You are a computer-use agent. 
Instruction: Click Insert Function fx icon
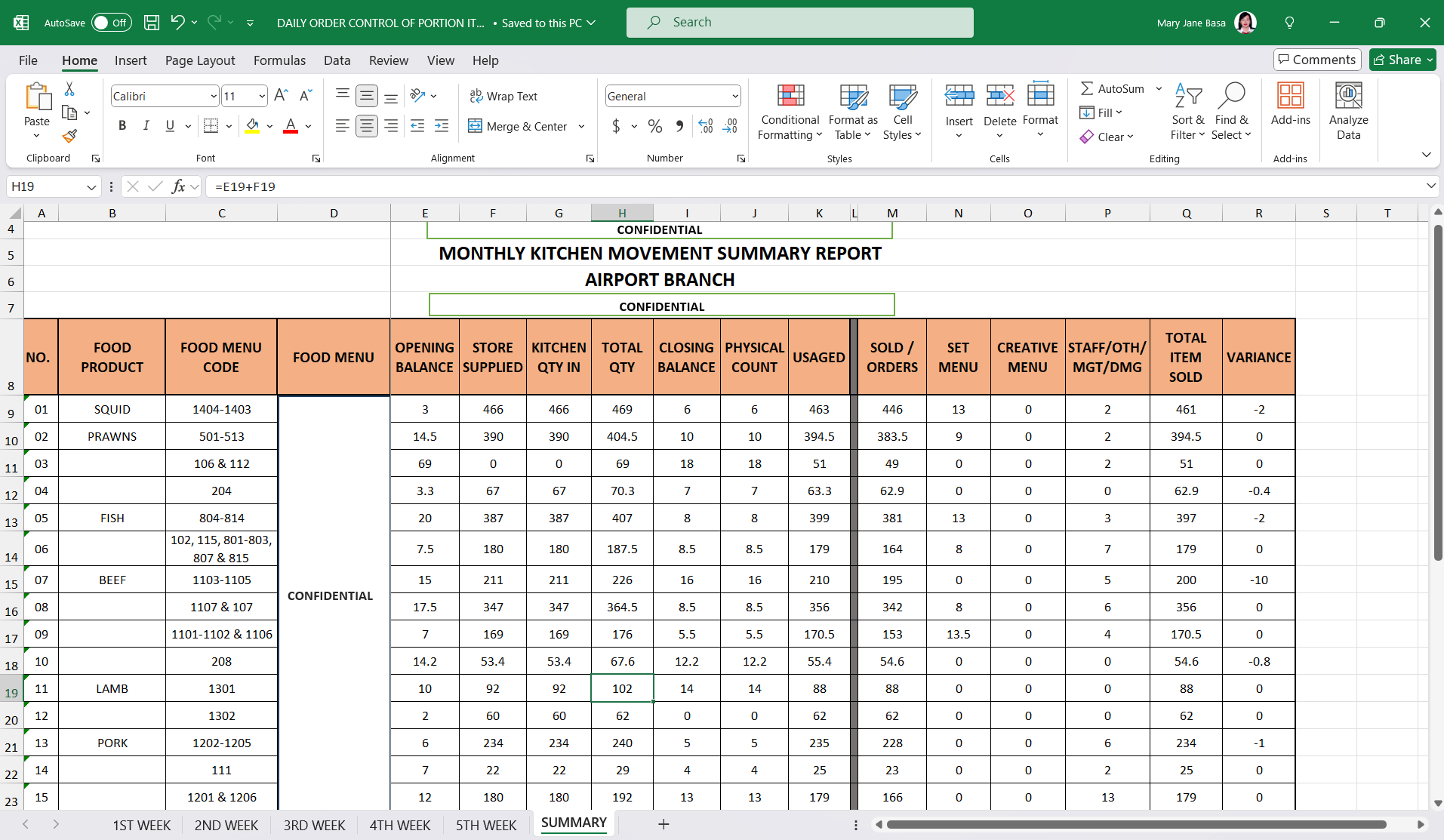tap(178, 186)
